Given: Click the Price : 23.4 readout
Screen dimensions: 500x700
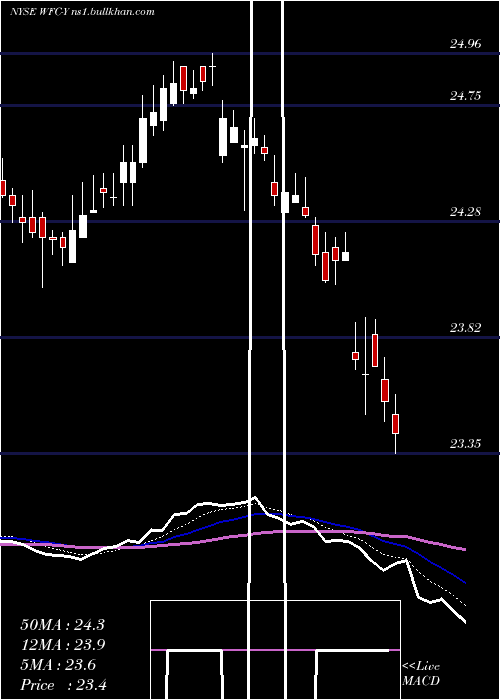Looking at the screenshot, I should [x=63, y=685].
